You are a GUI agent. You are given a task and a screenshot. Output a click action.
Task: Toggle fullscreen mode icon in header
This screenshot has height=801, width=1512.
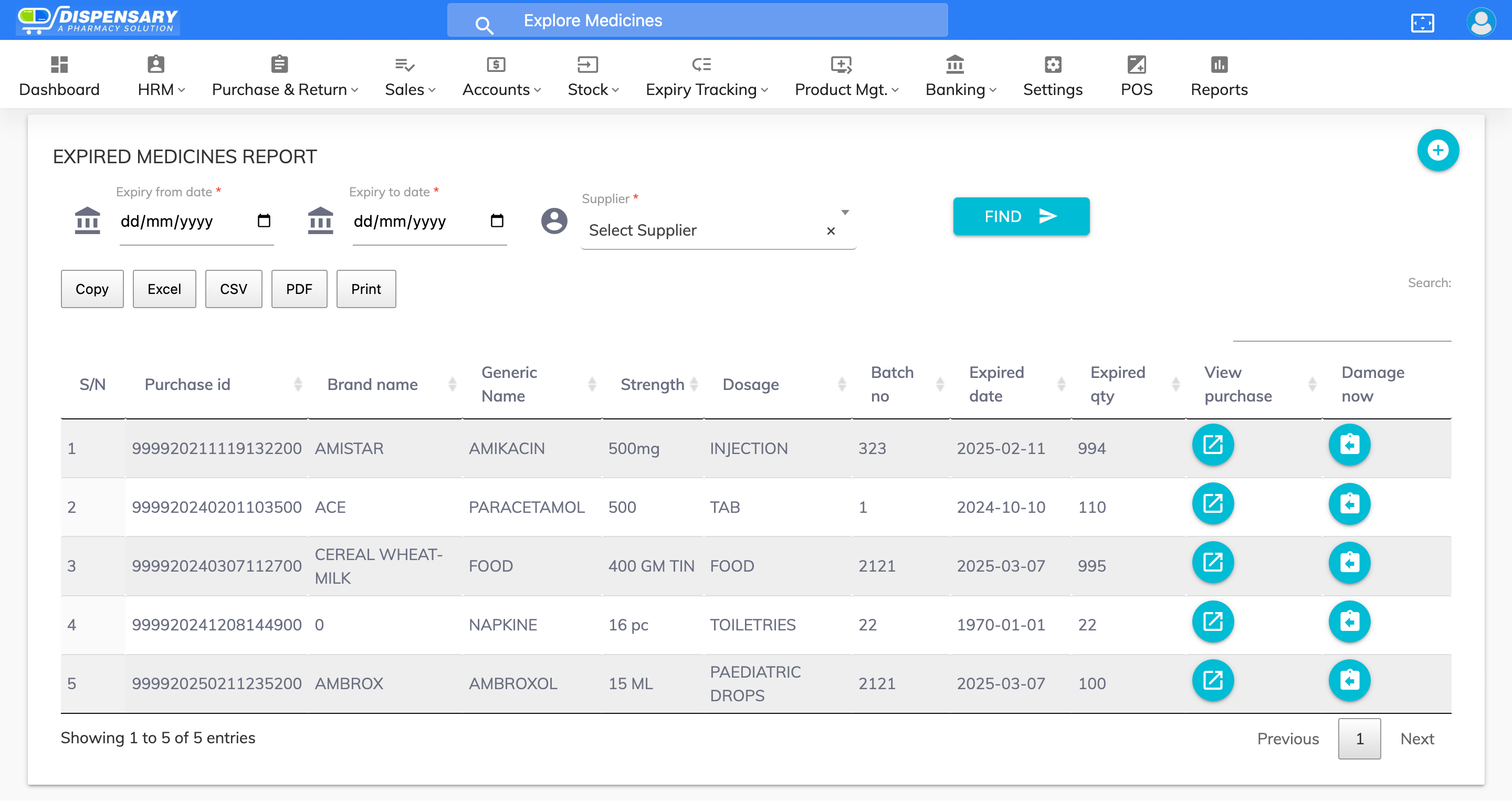click(x=1422, y=23)
